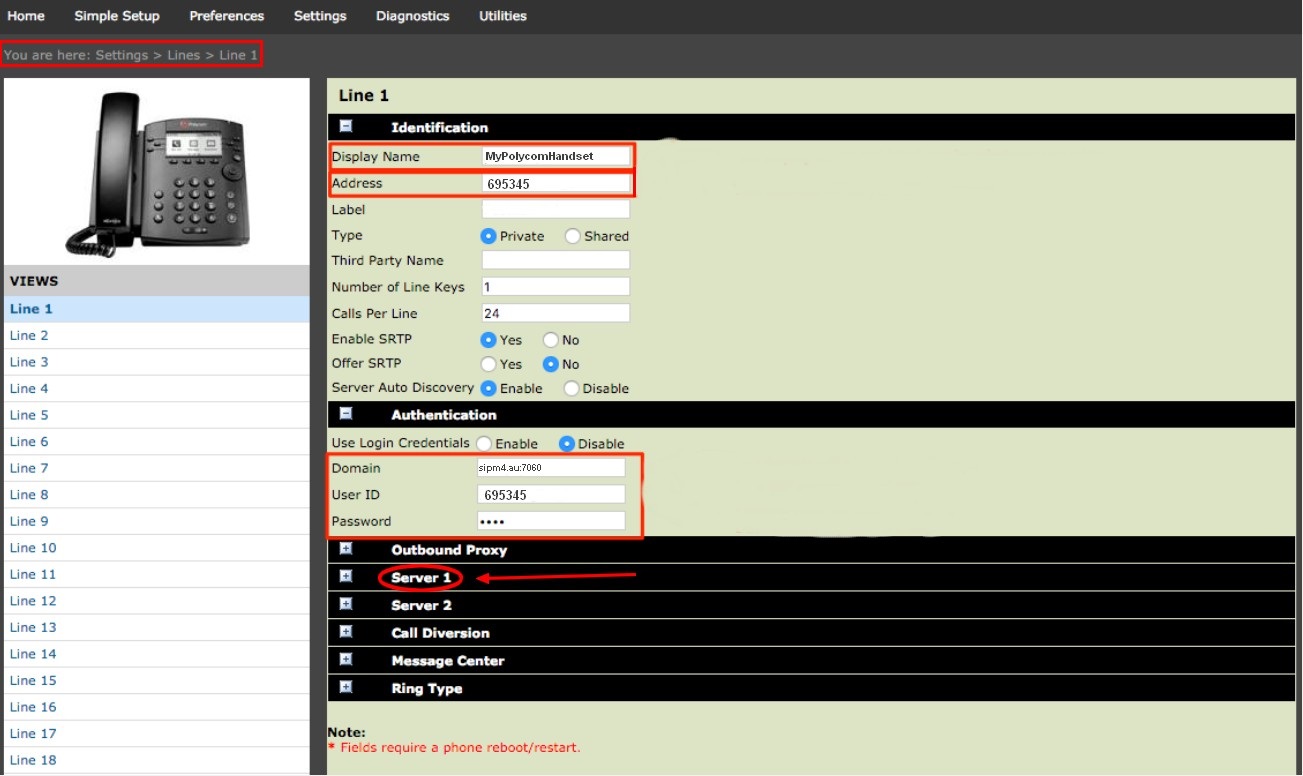This screenshot has height=776, width=1303.
Task: Set Enable SRTP to No
Action: point(551,340)
